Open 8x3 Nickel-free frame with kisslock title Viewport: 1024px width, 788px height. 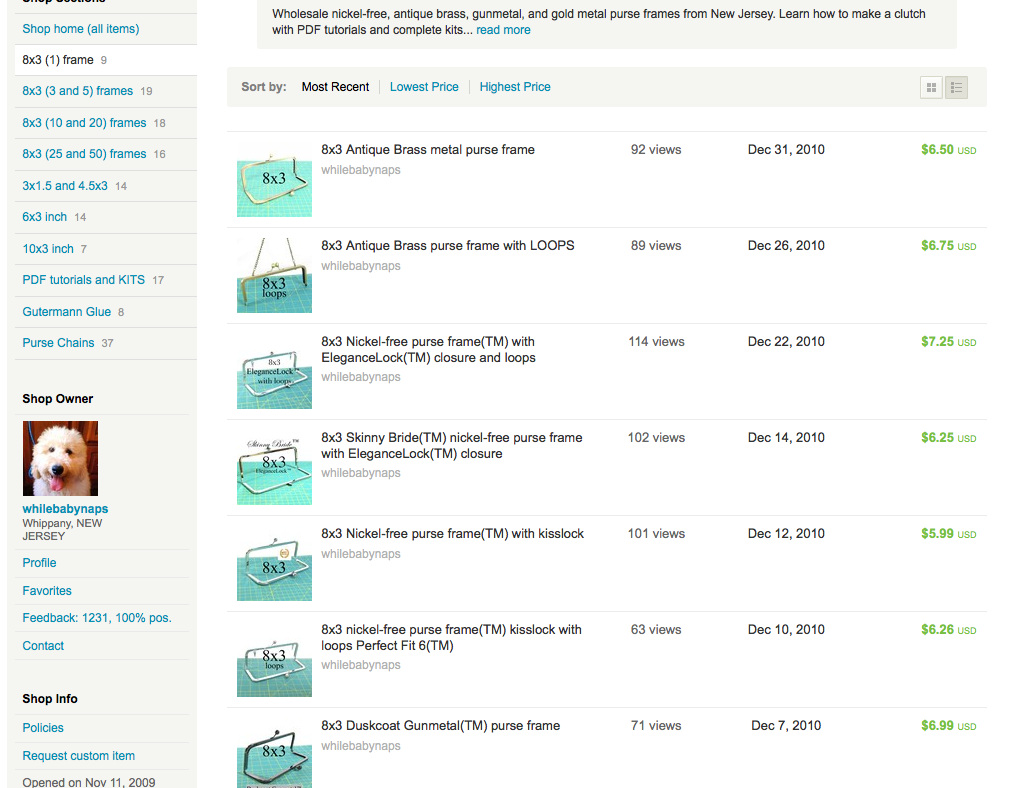click(452, 534)
